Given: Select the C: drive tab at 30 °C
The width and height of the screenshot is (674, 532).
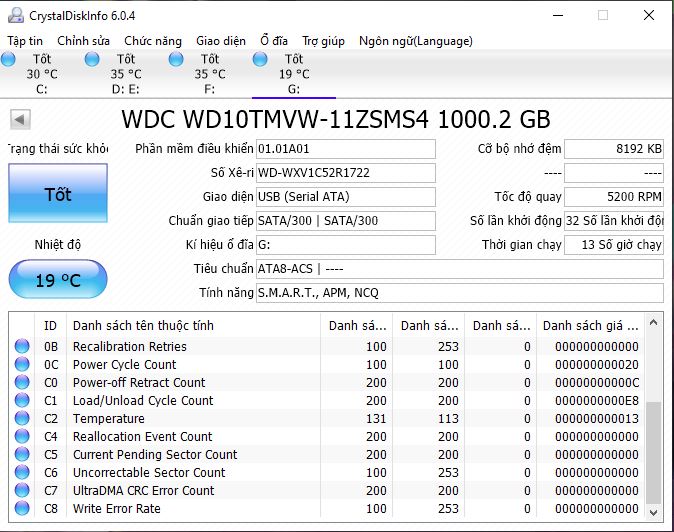Looking at the screenshot, I should click(42, 74).
